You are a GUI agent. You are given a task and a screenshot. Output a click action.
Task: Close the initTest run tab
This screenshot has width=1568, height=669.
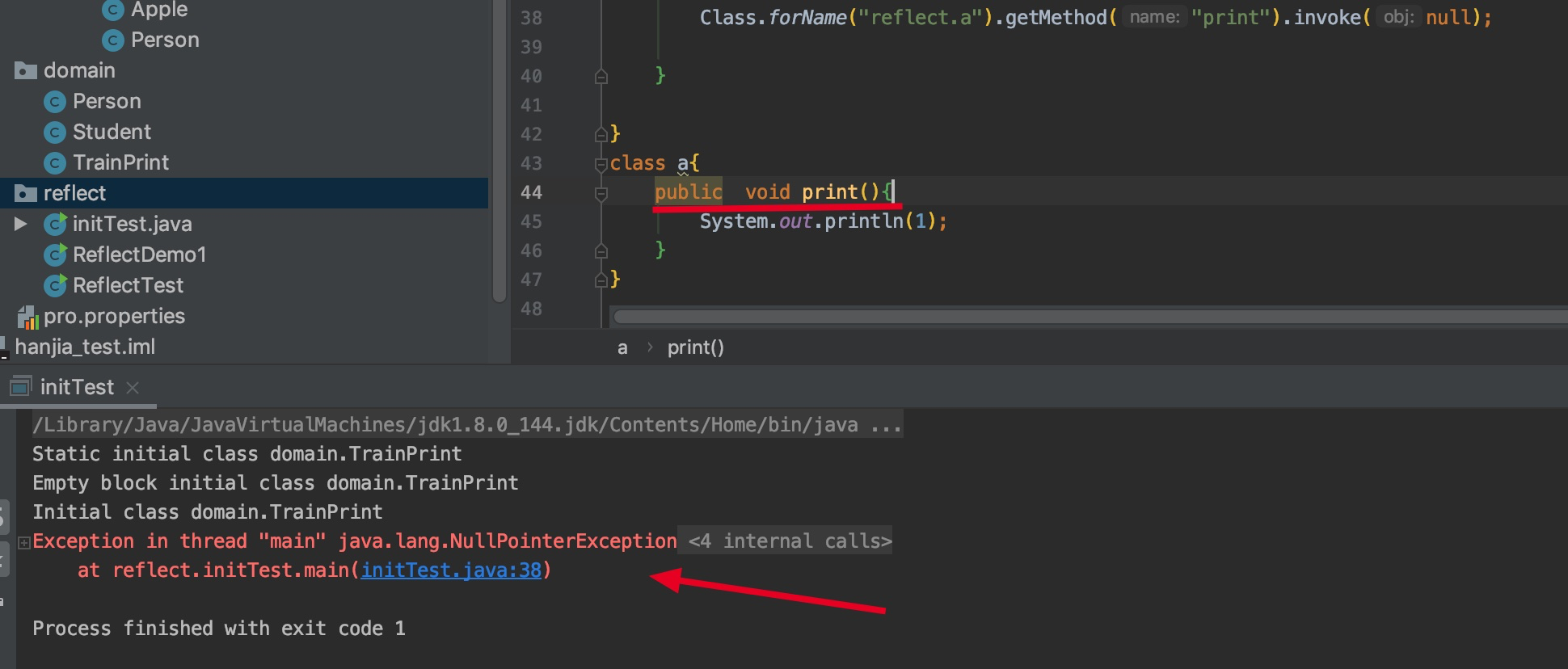click(133, 388)
